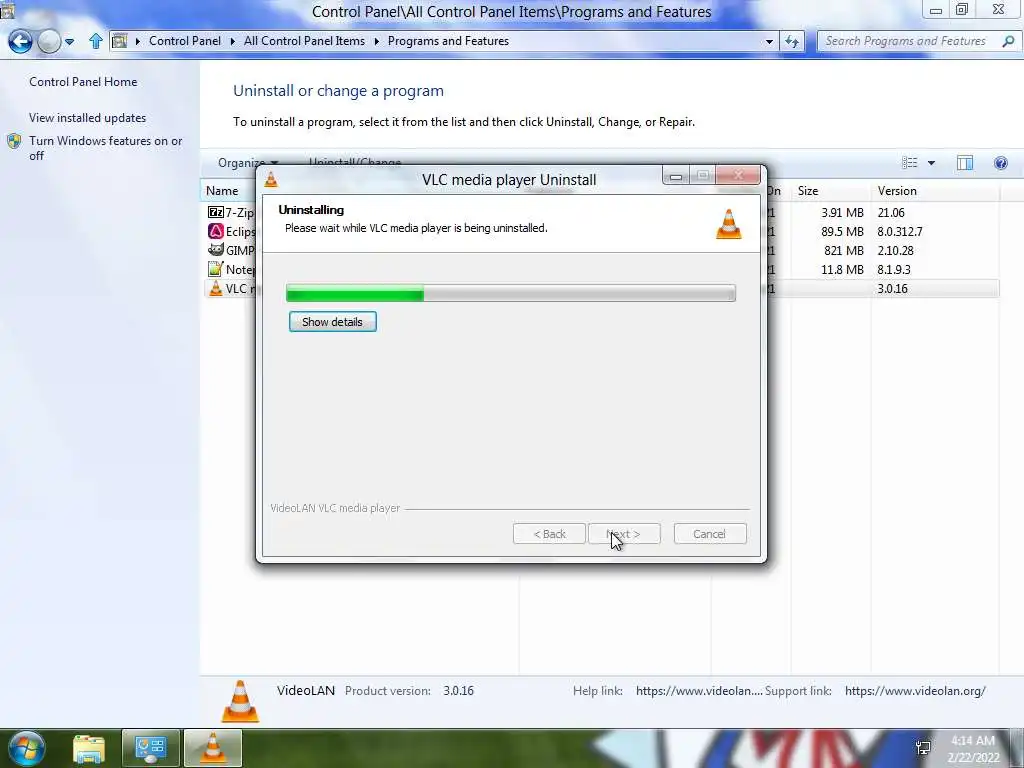Click the large VLC cone in details pane

click(x=240, y=701)
